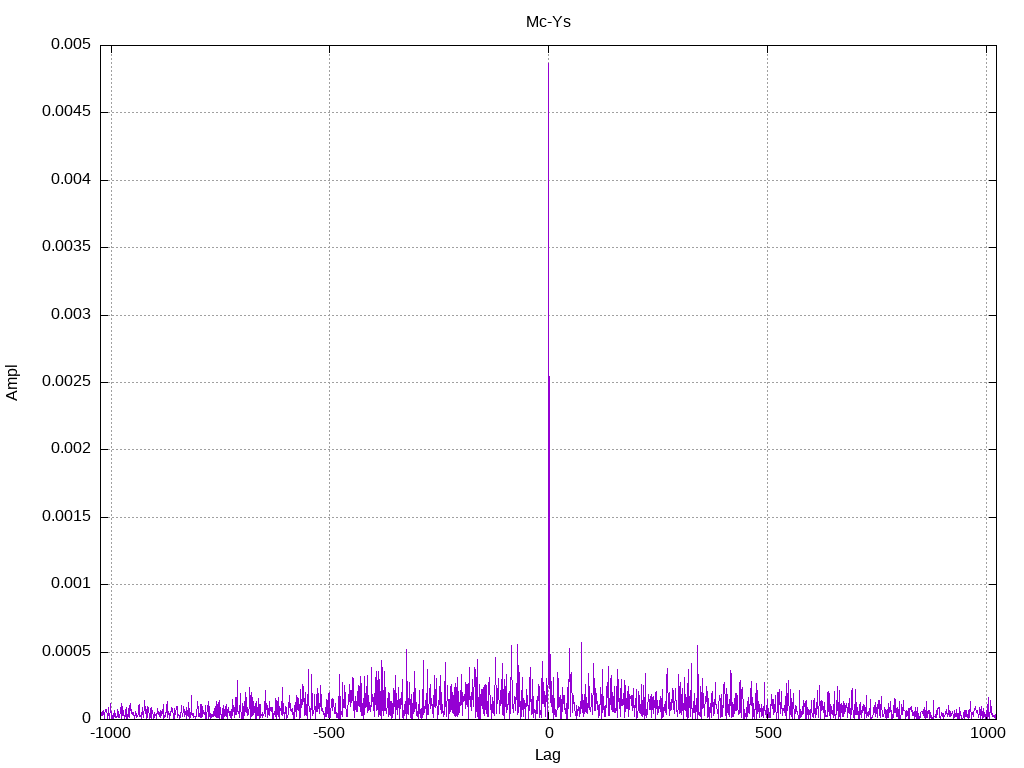Screen dimensions: 1024x768
Task: Select the 0.003 y-axis tick label
Action: [70, 314]
